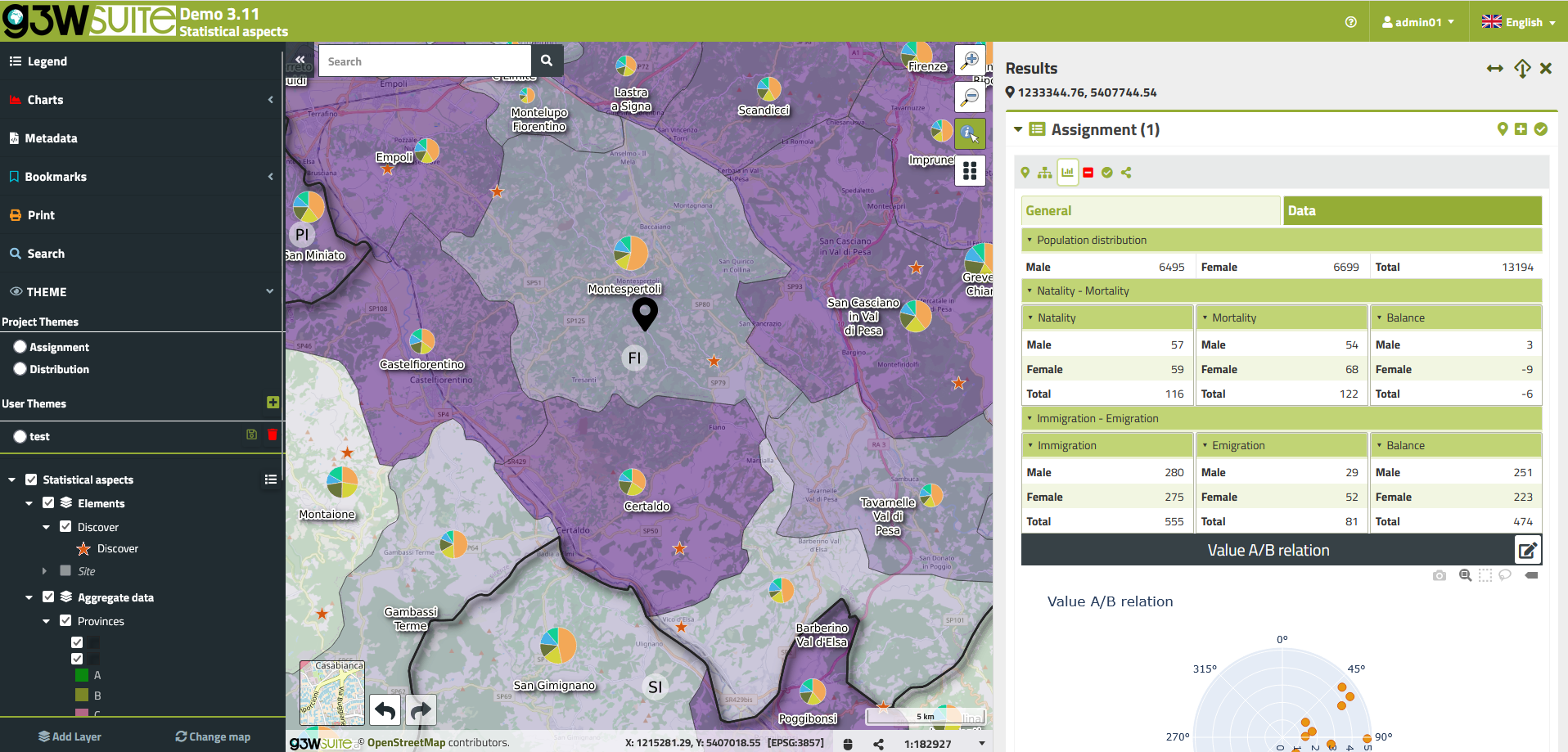Download plot as image via camera icon
1568x752 pixels.
pos(1440,576)
